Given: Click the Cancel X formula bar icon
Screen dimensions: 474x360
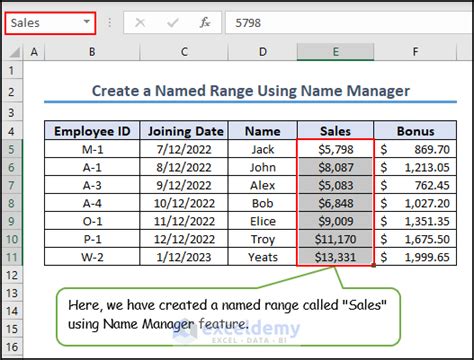Looking at the screenshot, I should [x=140, y=23].
